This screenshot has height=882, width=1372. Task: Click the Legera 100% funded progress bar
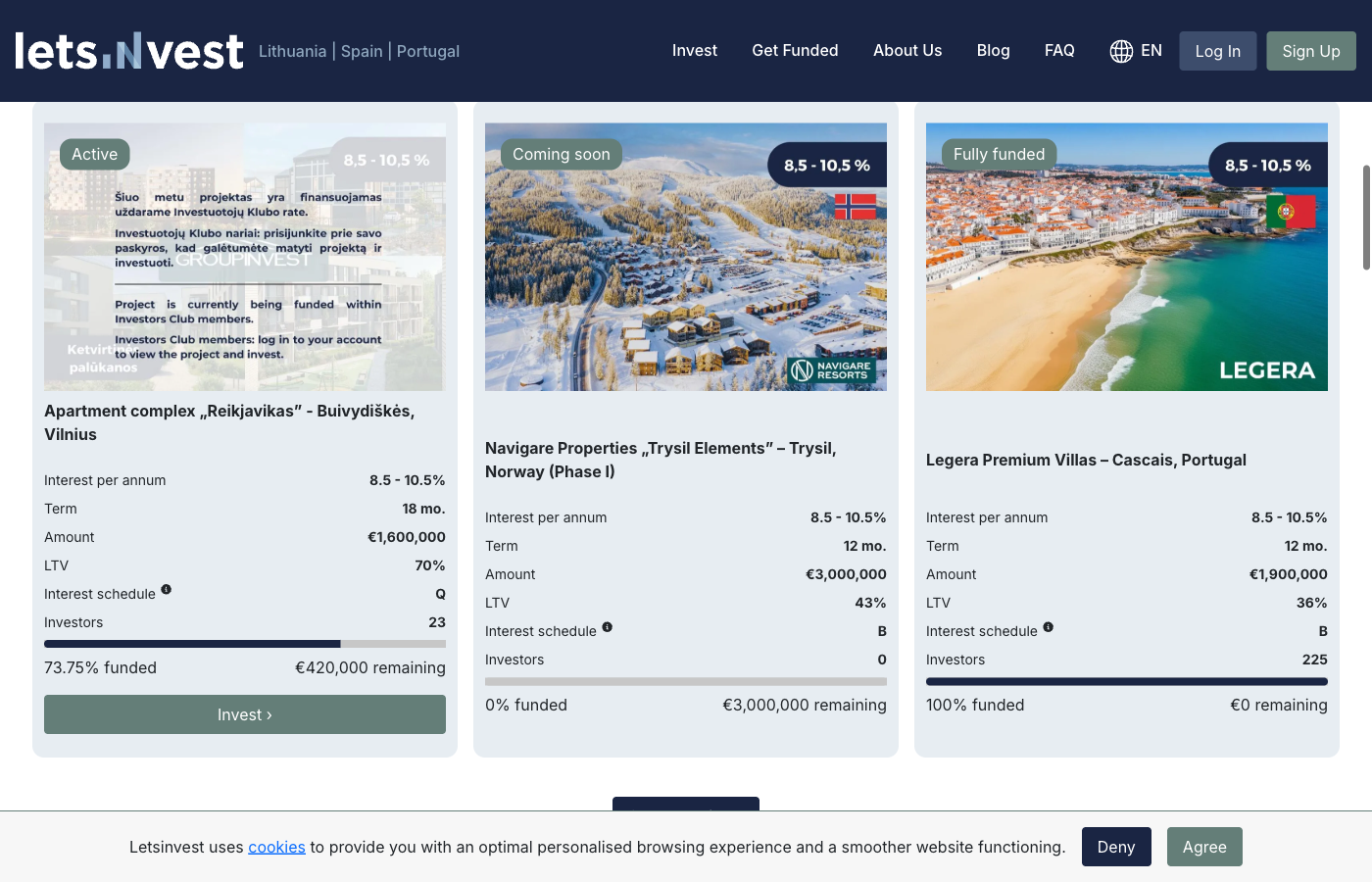pyautogui.click(x=1126, y=680)
